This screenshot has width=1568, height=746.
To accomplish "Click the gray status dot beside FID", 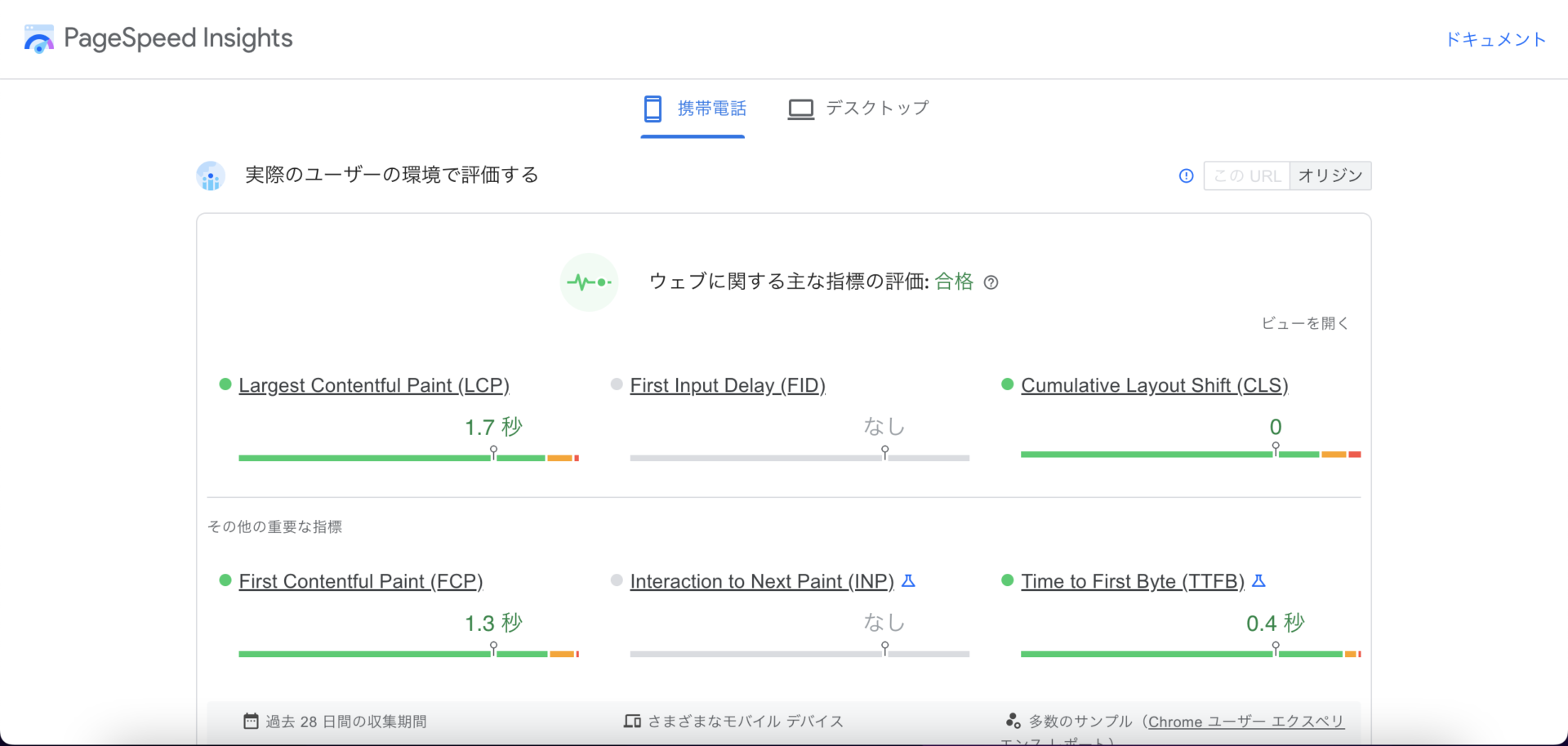I will (617, 384).
